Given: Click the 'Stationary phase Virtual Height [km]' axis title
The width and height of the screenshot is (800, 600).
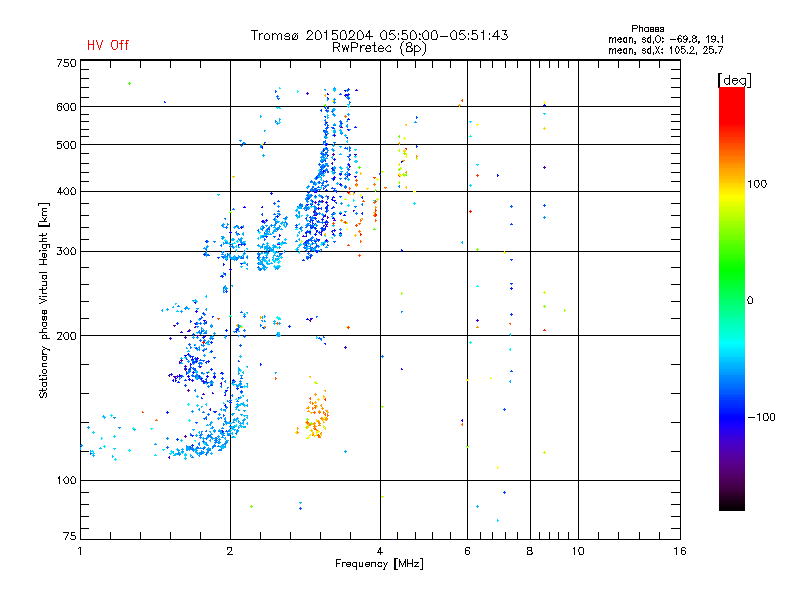Looking at the screenshot, I should pyautogui.click(x=44, y=301).
